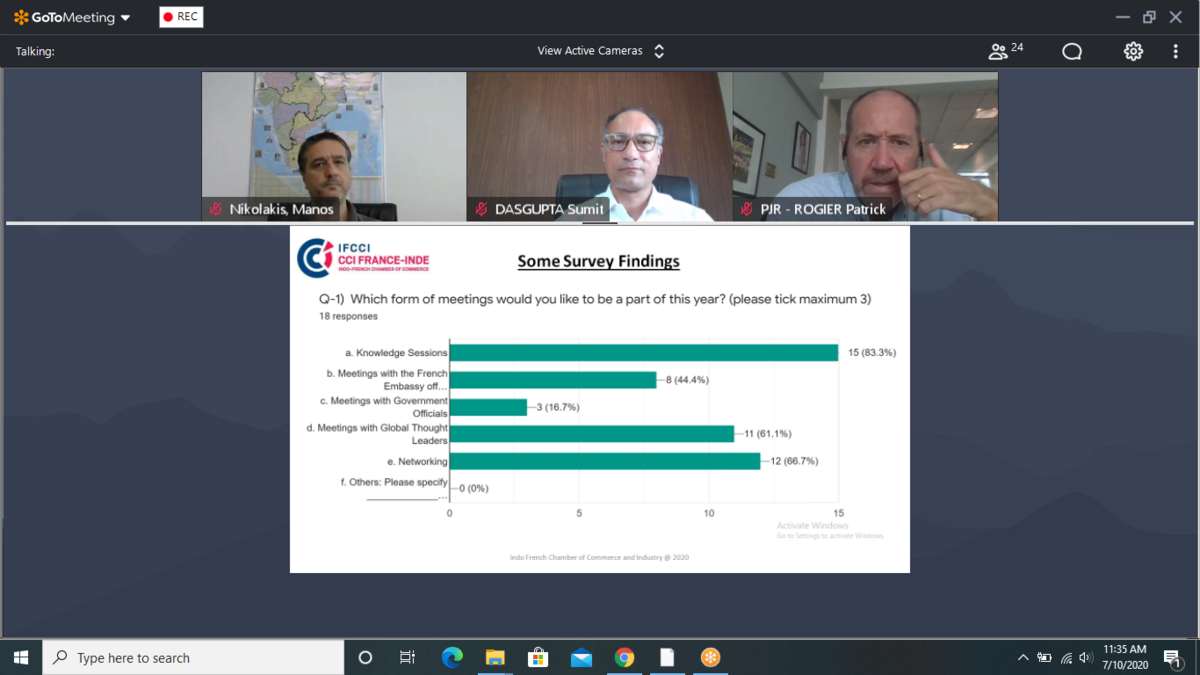Screen dimensions: 1200x675
Task: Open File Explorer from the taskbar
Action: pyautogui.click(x=495, y=657)
